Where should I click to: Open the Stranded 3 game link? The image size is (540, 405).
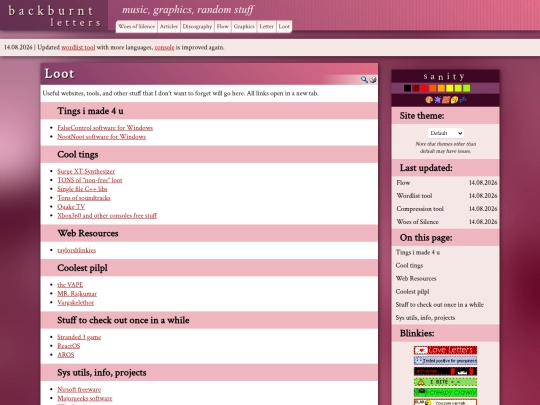point(79,337)
